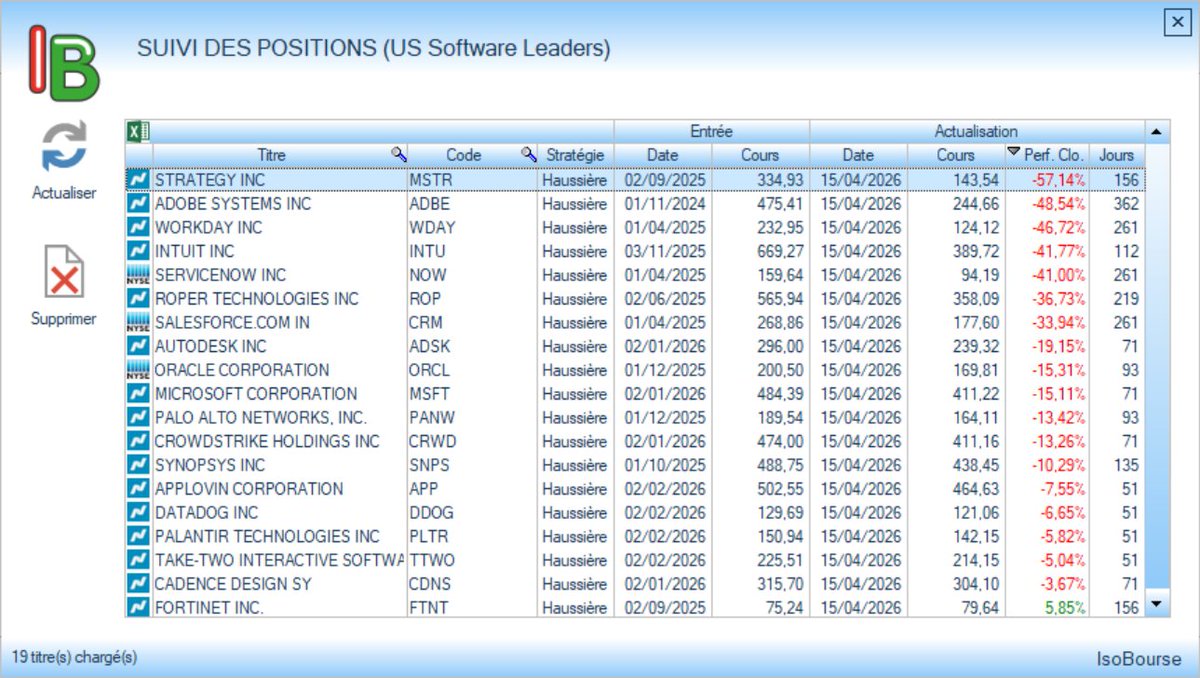Click the IsoBourse label in status bar
The height and width of the screenshot is (678, 1200).
[1139, 659]
